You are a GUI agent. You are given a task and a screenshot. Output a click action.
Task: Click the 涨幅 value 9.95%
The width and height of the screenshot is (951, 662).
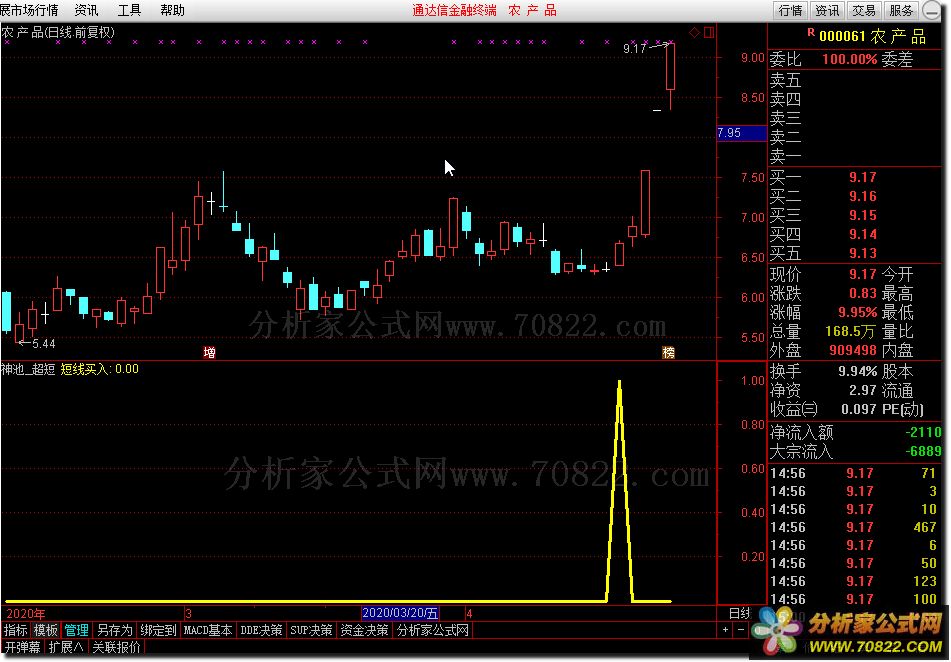tap(858, 312)
